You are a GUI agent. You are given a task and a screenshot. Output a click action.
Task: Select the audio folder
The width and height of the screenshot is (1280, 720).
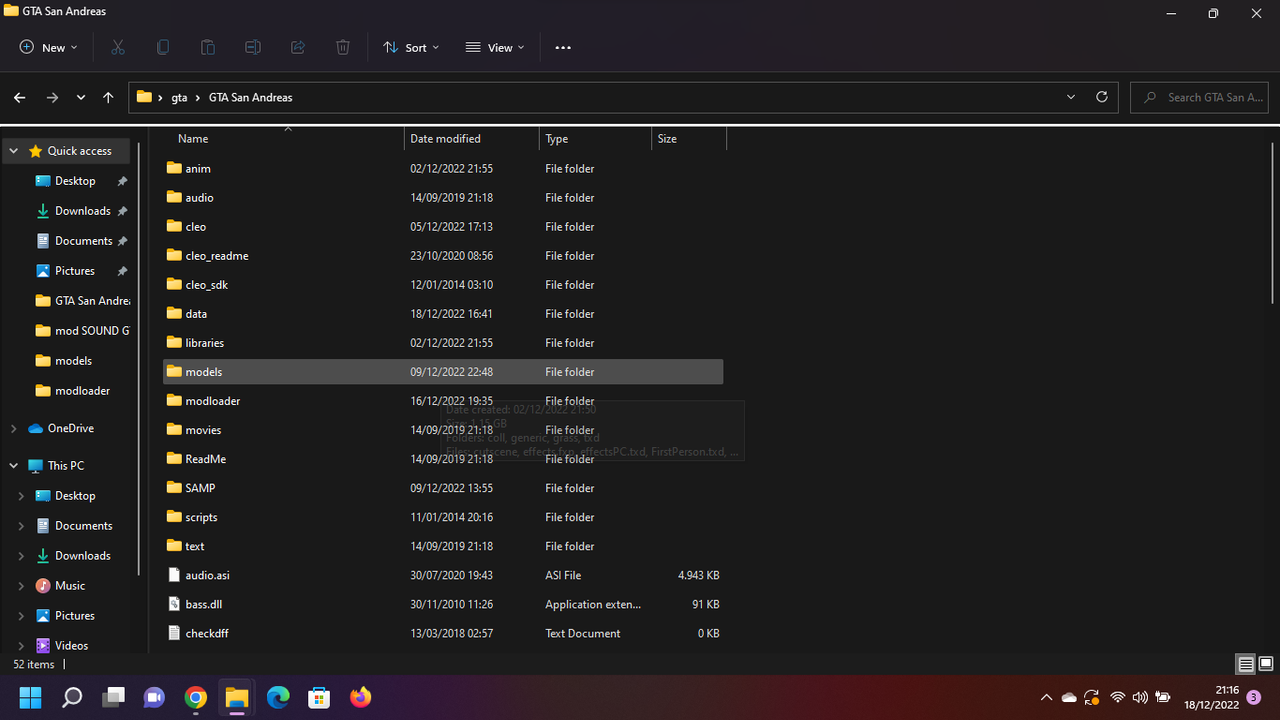(x=443, y=197)
